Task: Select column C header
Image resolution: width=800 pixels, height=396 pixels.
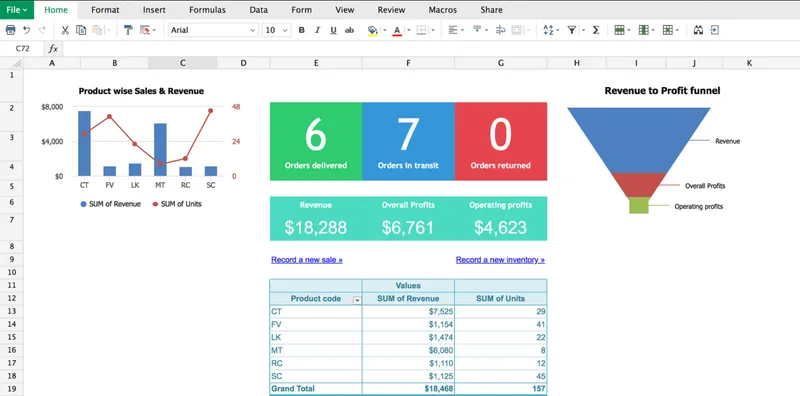Action: pos(183,63)
